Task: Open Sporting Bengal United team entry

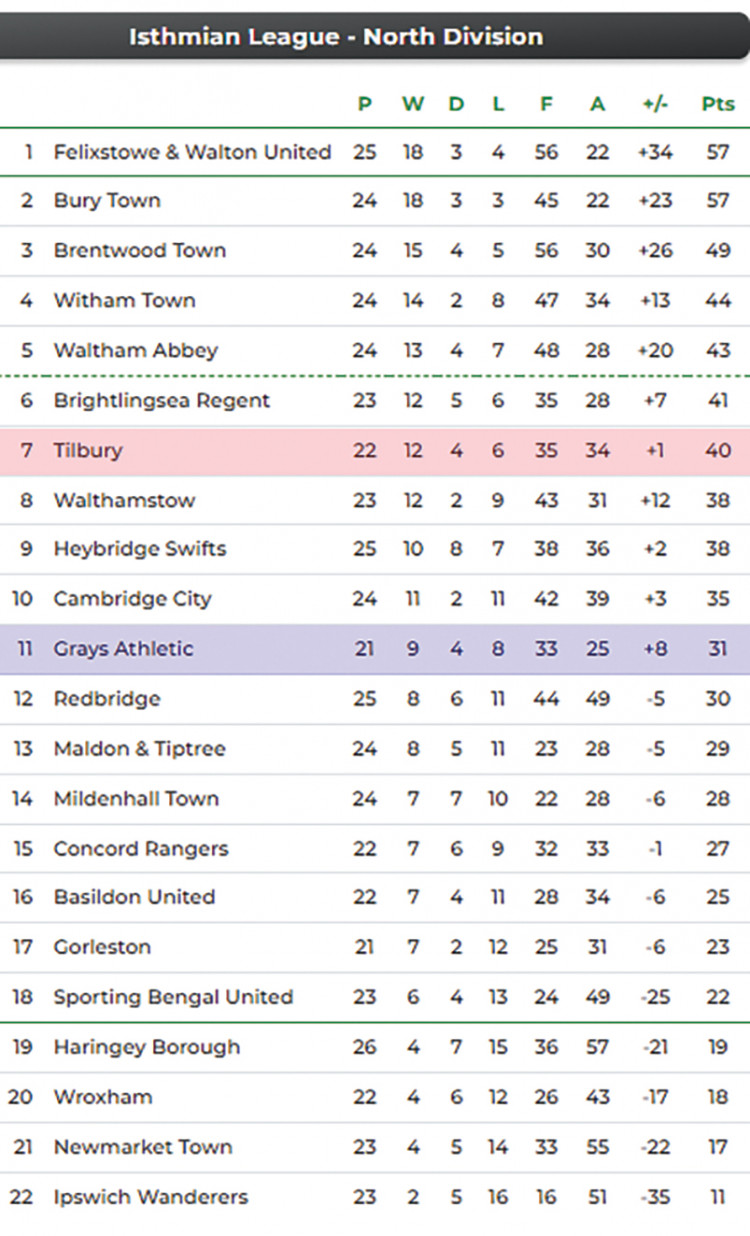Action: click(x=173, y=997)
